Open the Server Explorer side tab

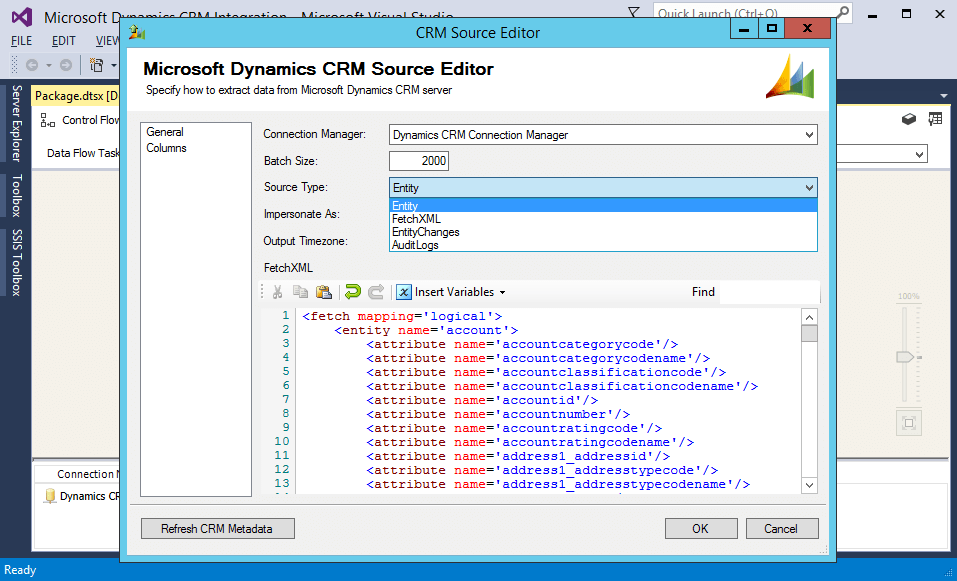(16, 123)
